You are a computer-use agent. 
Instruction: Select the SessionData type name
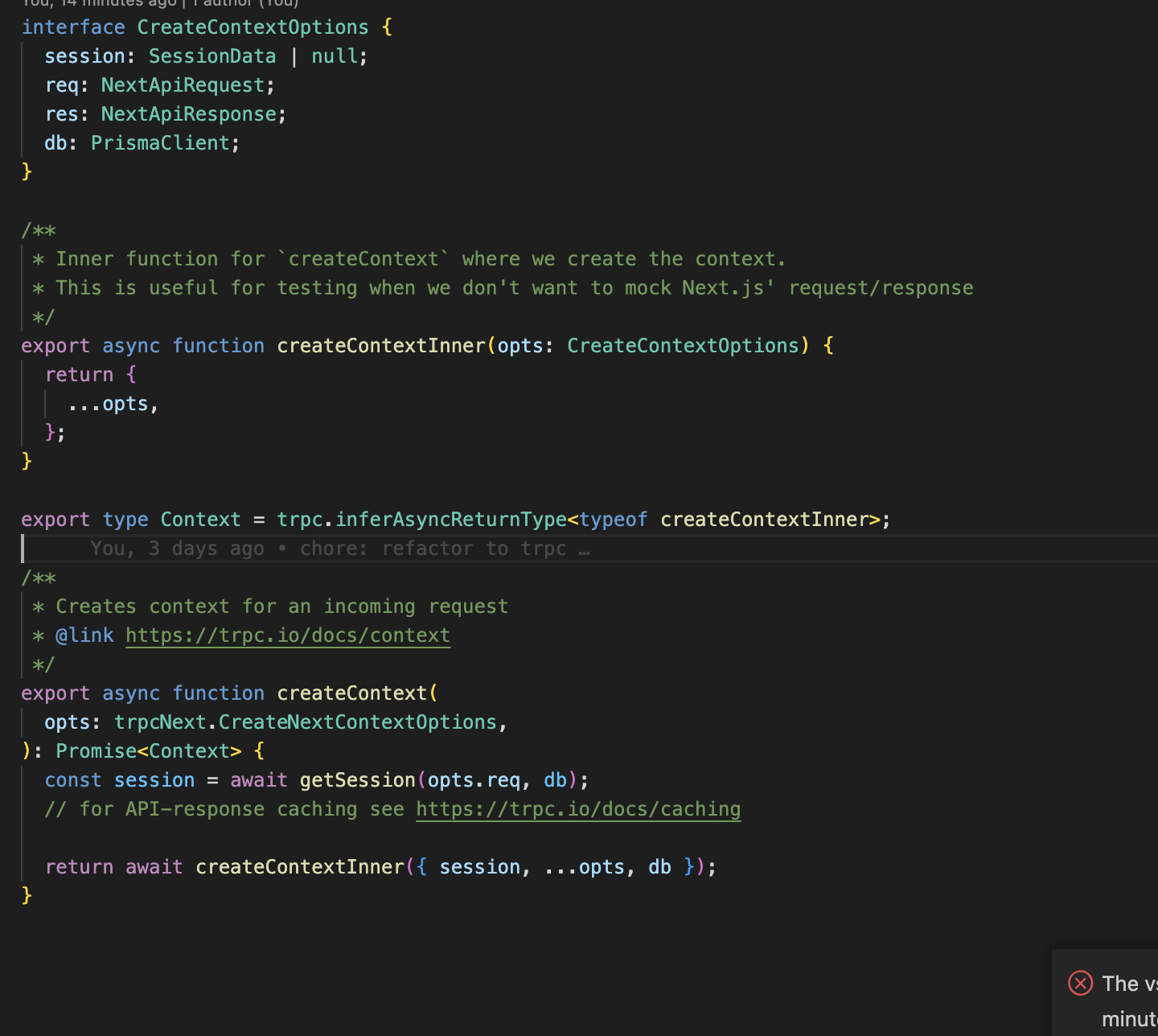(x=212, y=56)
